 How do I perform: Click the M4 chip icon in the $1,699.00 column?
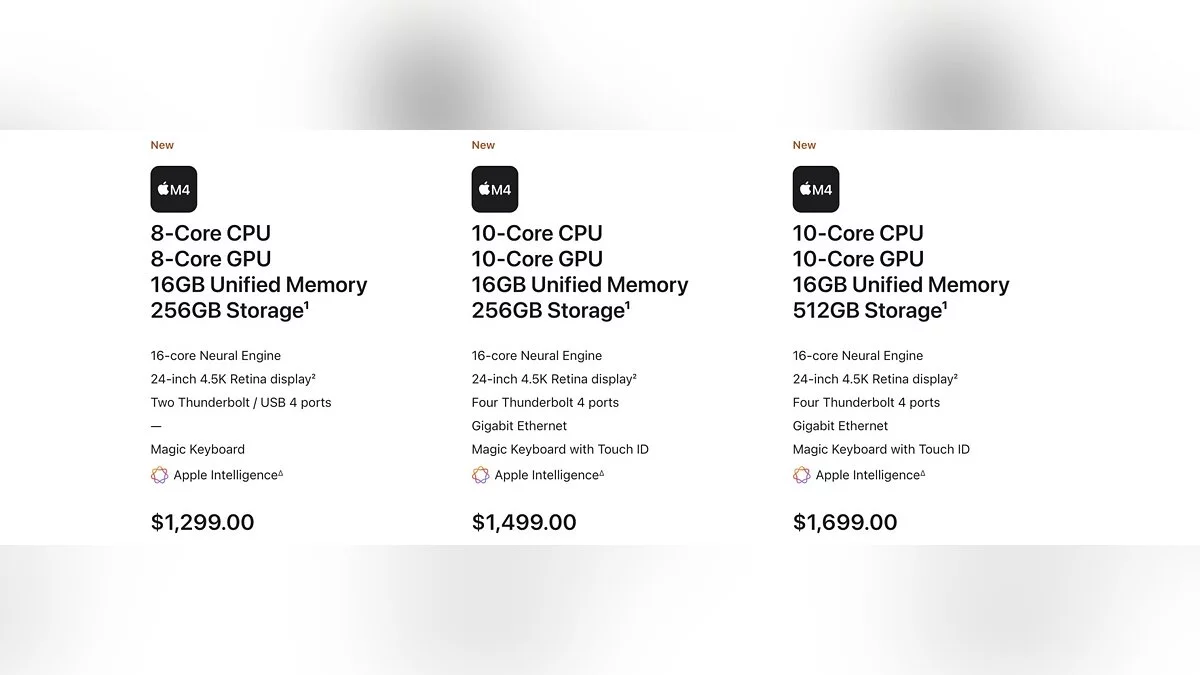[816, 189]
